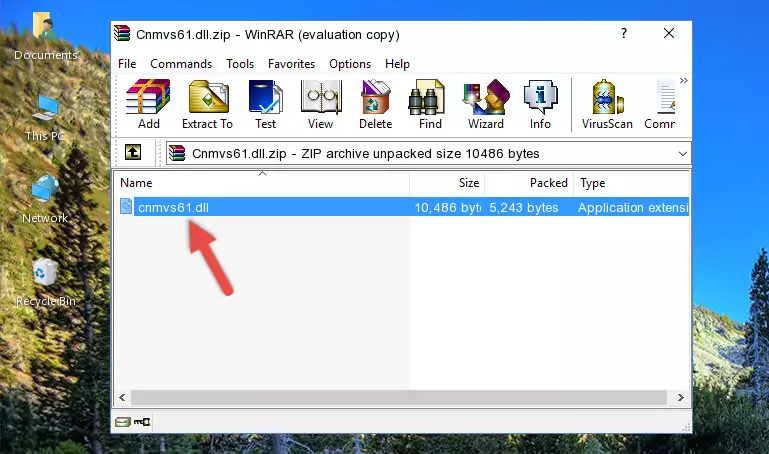Click the WinRAR title bar app icon
The height and width of the screenshot is (454, 769).
coord(122,34)
